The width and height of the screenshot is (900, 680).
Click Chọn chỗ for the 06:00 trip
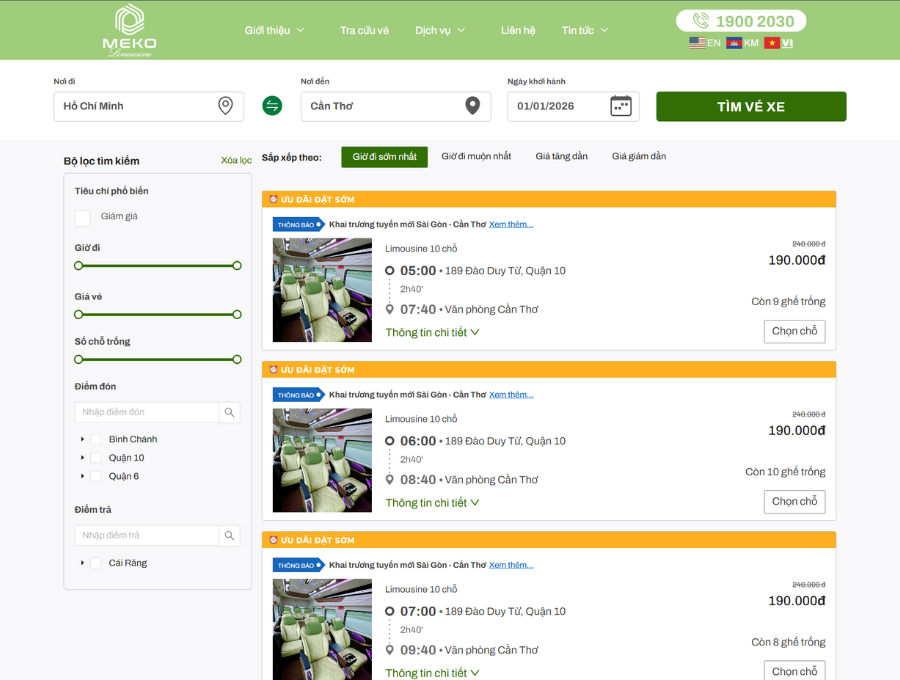(x=794, y=502)
